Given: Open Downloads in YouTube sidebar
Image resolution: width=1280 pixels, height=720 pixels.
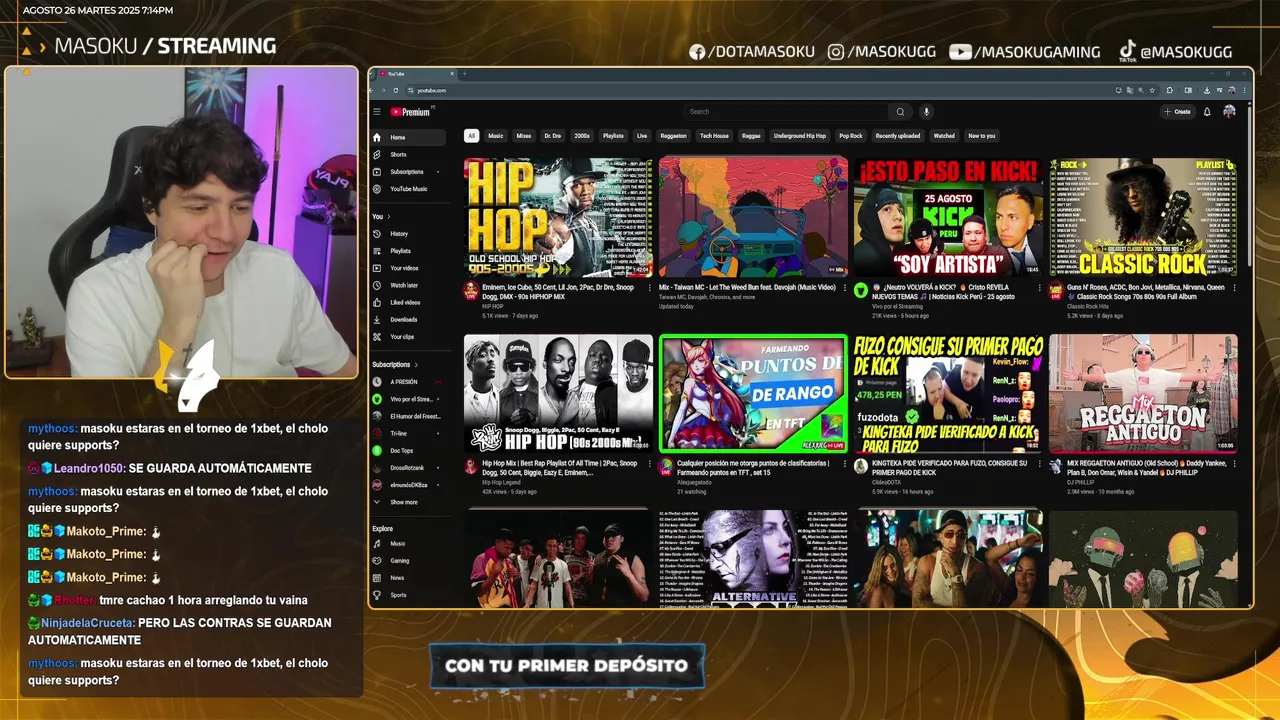Looking at the screenshot, I should tap(408, 320).
